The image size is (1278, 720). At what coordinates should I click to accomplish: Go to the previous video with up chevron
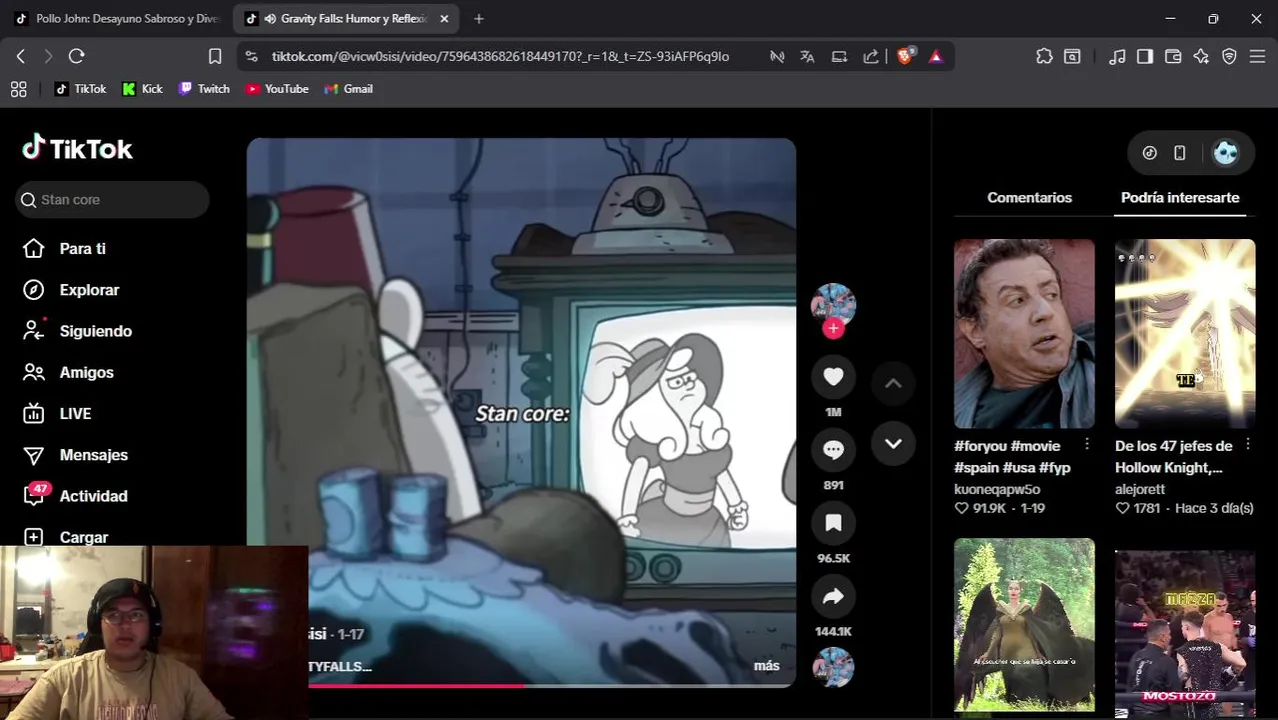[x=893, y=383]
